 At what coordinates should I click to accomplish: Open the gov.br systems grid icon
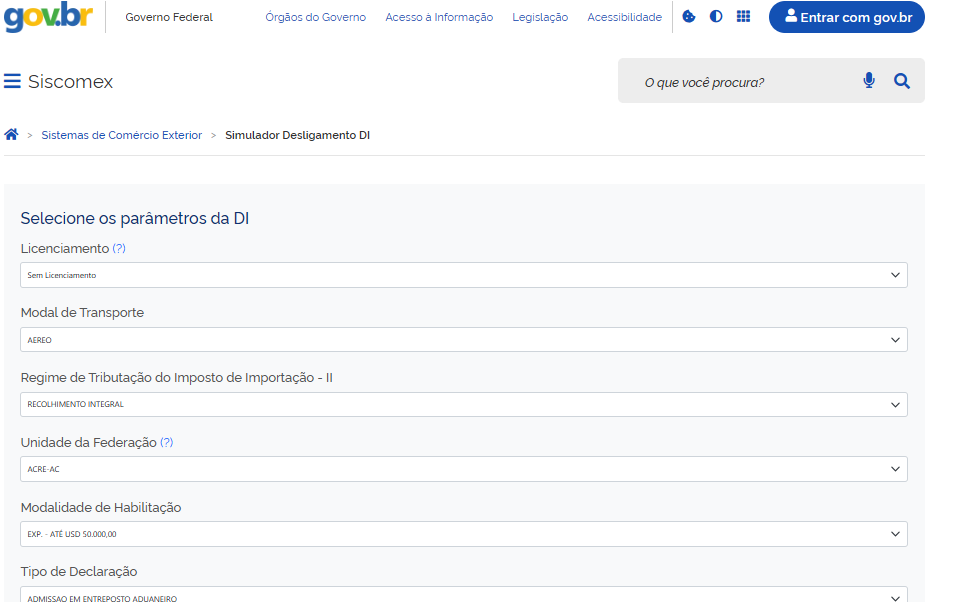pyautogui.click(x=743, y=17)
